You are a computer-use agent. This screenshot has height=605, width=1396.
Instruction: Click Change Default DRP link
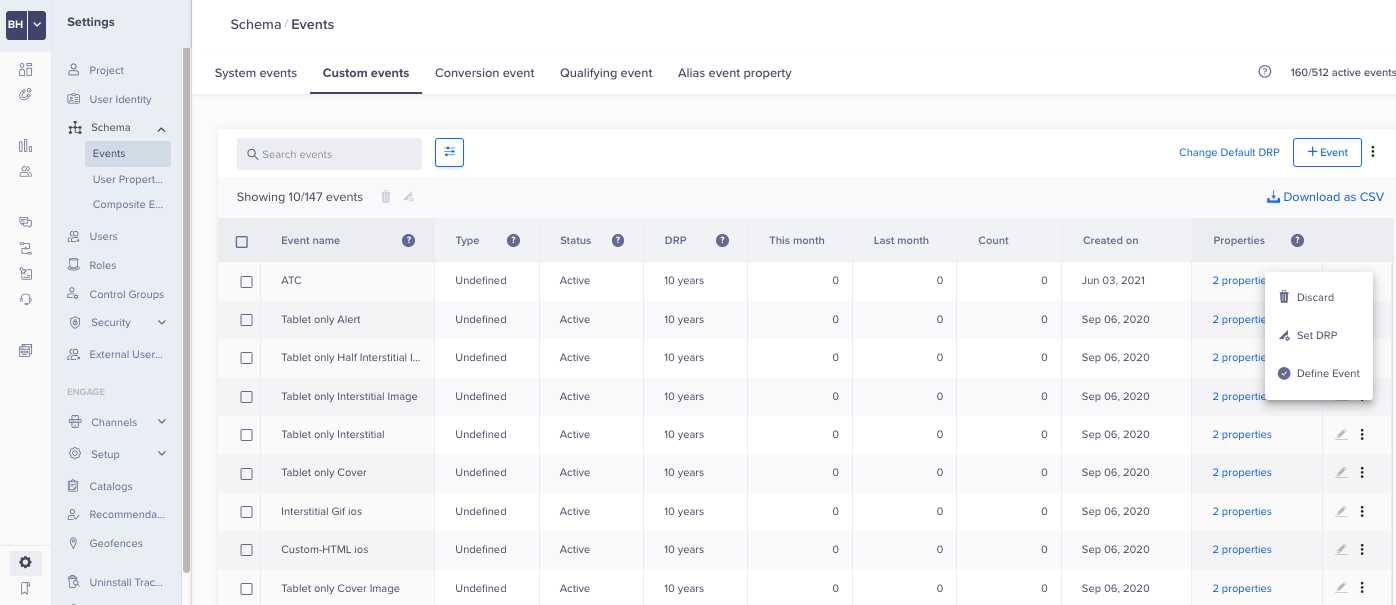(1229, 153)
